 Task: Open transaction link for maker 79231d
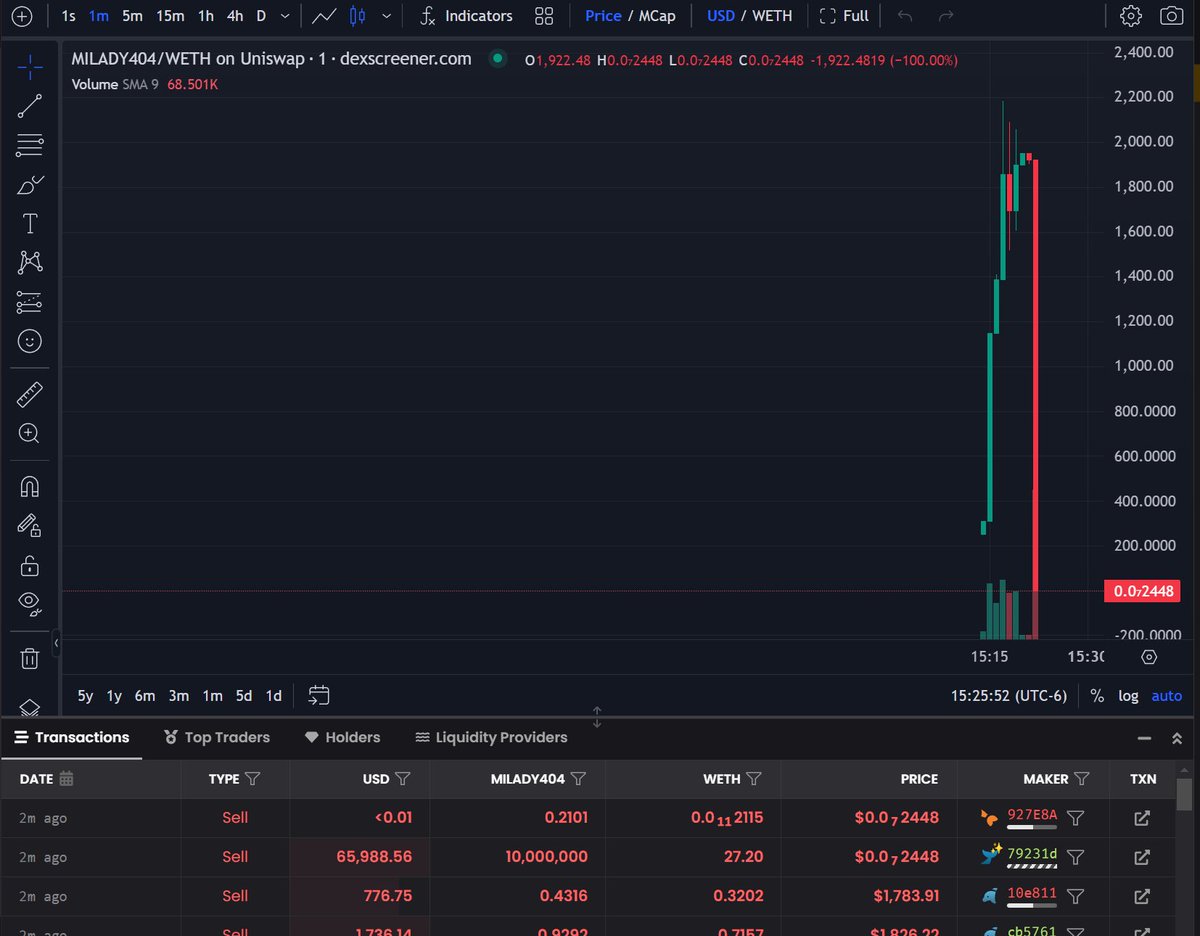(x=1141, y=857)
